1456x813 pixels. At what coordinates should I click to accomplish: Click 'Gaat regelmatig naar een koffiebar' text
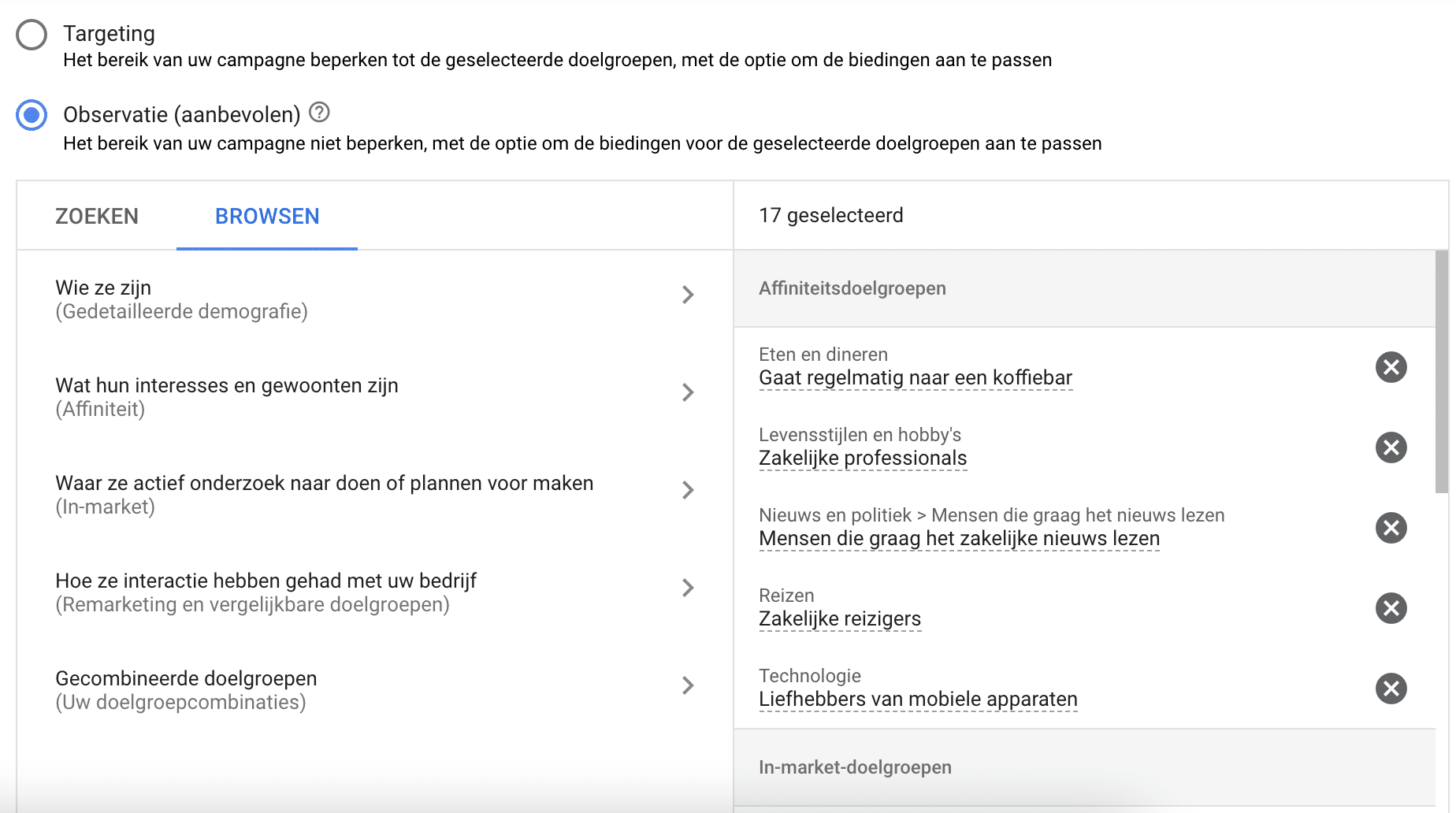(916, 378)
